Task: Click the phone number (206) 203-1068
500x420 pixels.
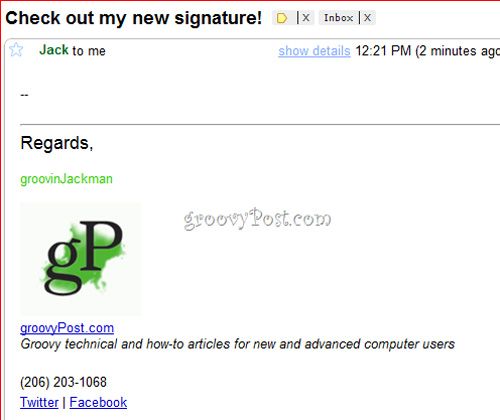Action: [x=63, y=382]
